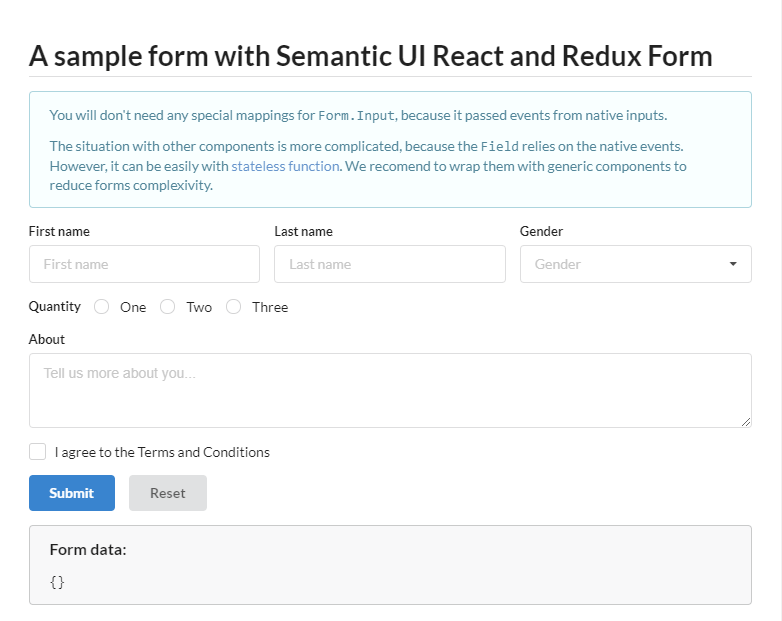Click the Form data output panel
Image resolution: width=782 pixels, height=621 pixels.
tap(390, 565)
